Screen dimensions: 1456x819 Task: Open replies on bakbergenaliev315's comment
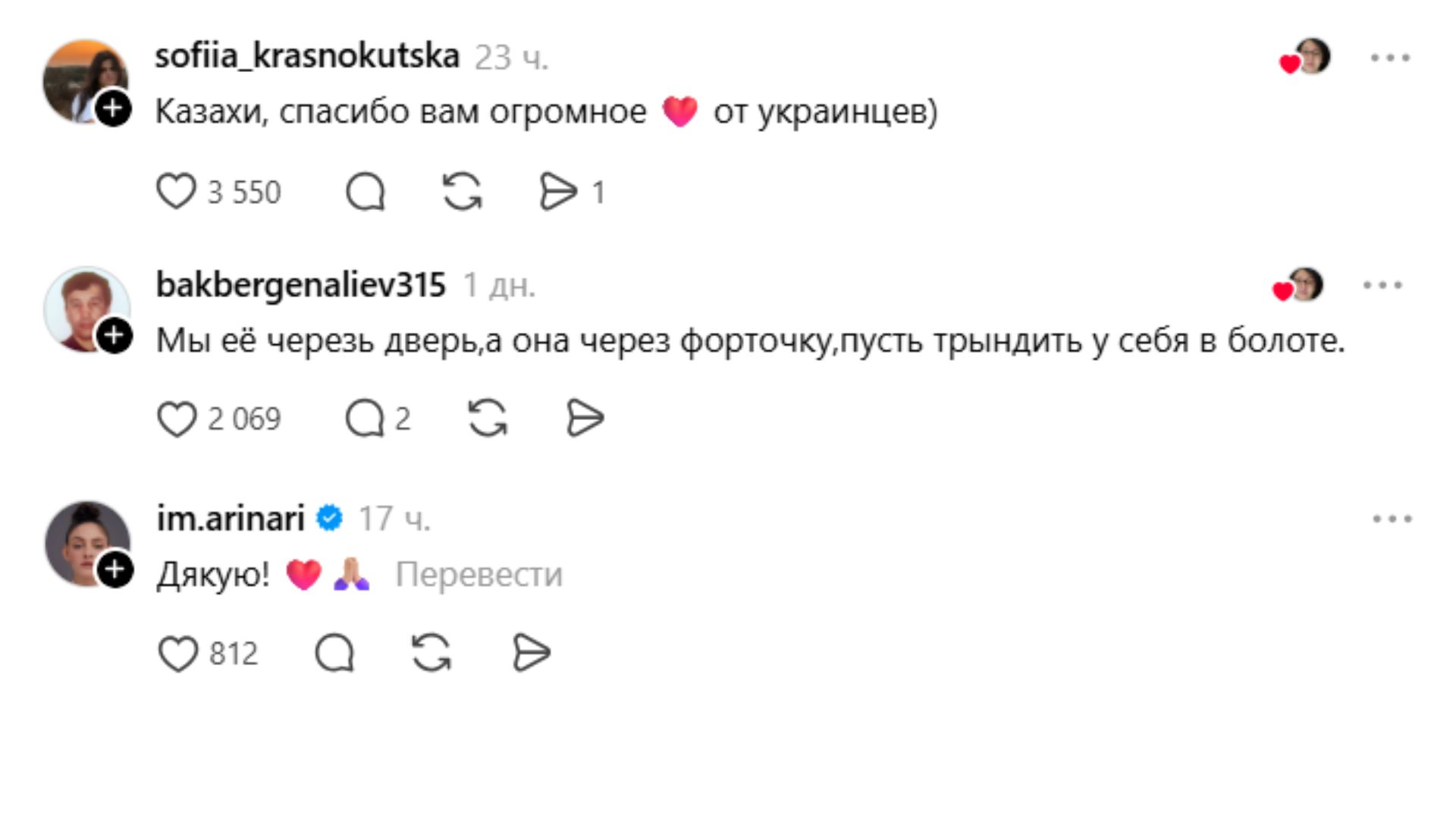pos(366,419)
